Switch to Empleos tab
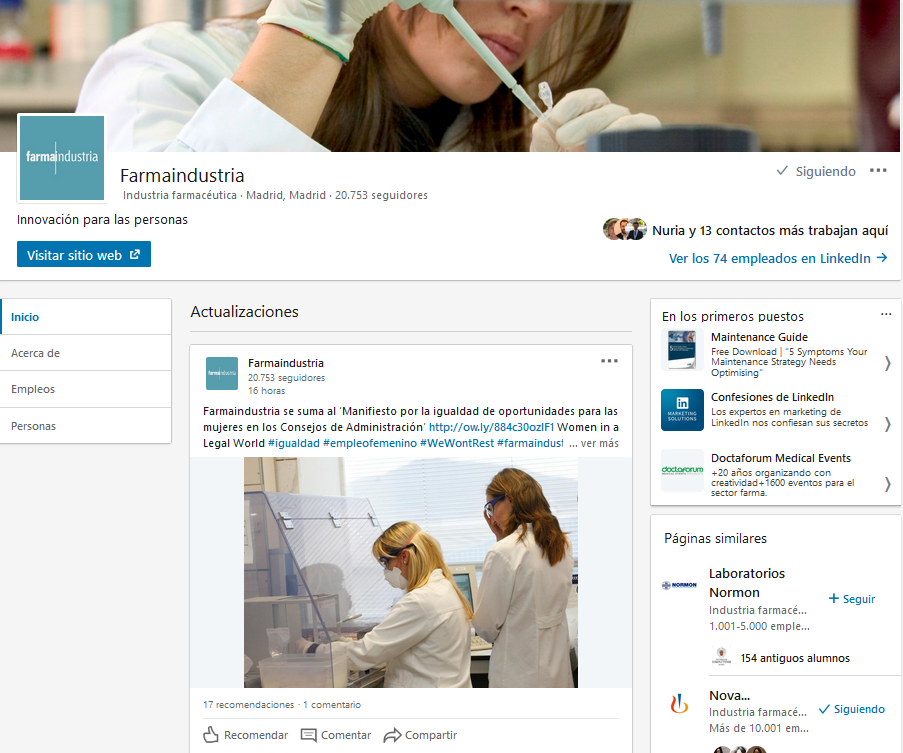Image resolution: width=903 pixels, height=753 pixels. click(86, 389)
